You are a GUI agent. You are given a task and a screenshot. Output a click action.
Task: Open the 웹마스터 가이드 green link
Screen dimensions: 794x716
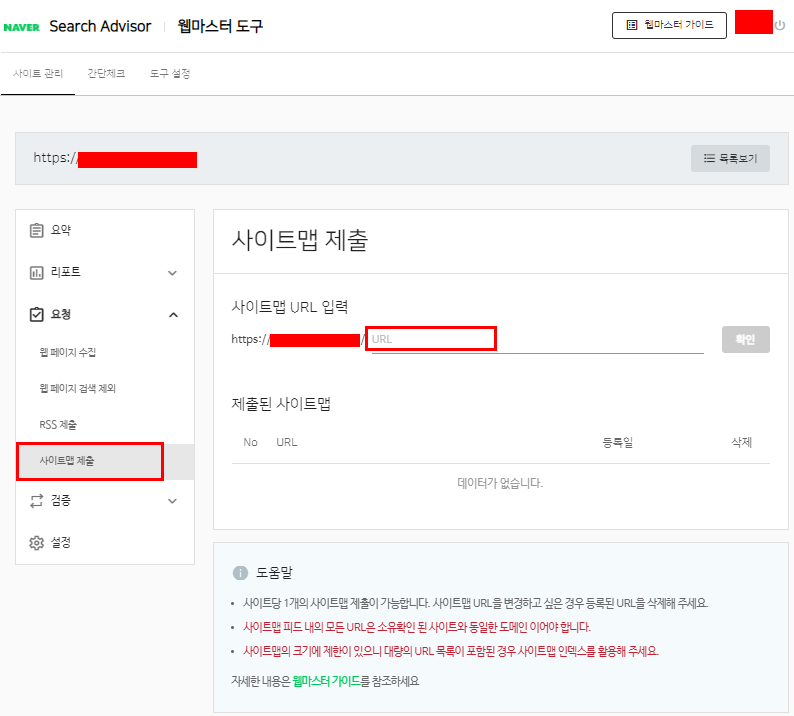[326, 681]
